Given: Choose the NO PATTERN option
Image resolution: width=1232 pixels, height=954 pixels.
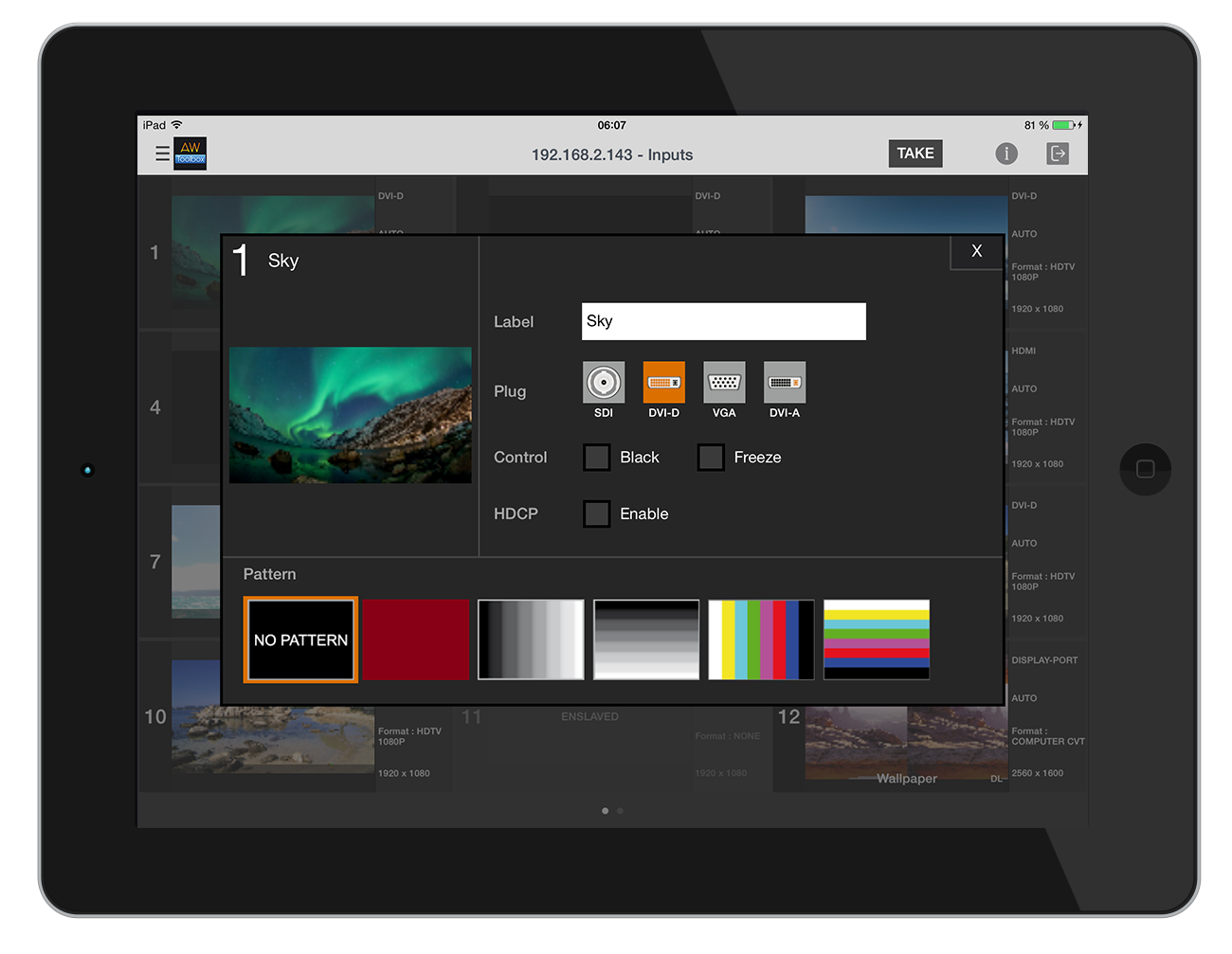Looking at the screenshot, I should [x=300, y=639].
